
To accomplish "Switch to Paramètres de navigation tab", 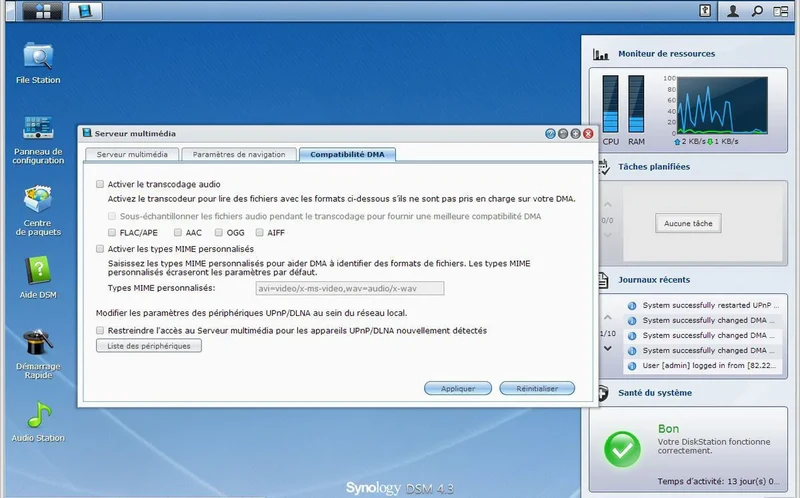I will tap(239, 155).
